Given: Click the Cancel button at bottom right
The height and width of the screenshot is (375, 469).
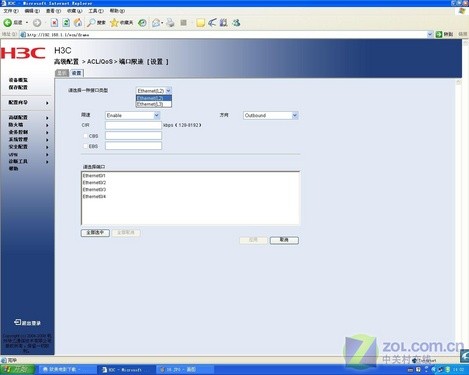Looking at the screenshot, I should click(x=284, y=240).
